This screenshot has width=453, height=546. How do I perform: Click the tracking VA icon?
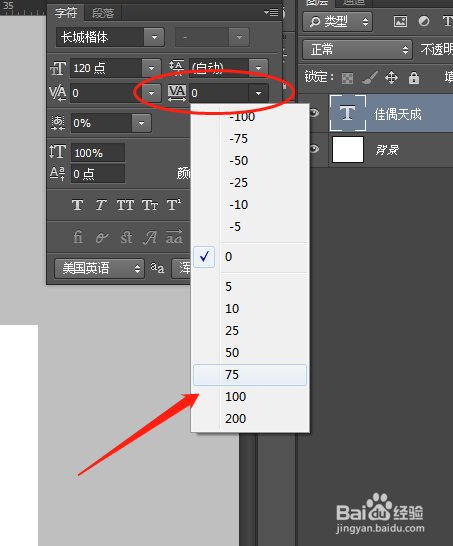coord(177,93)
